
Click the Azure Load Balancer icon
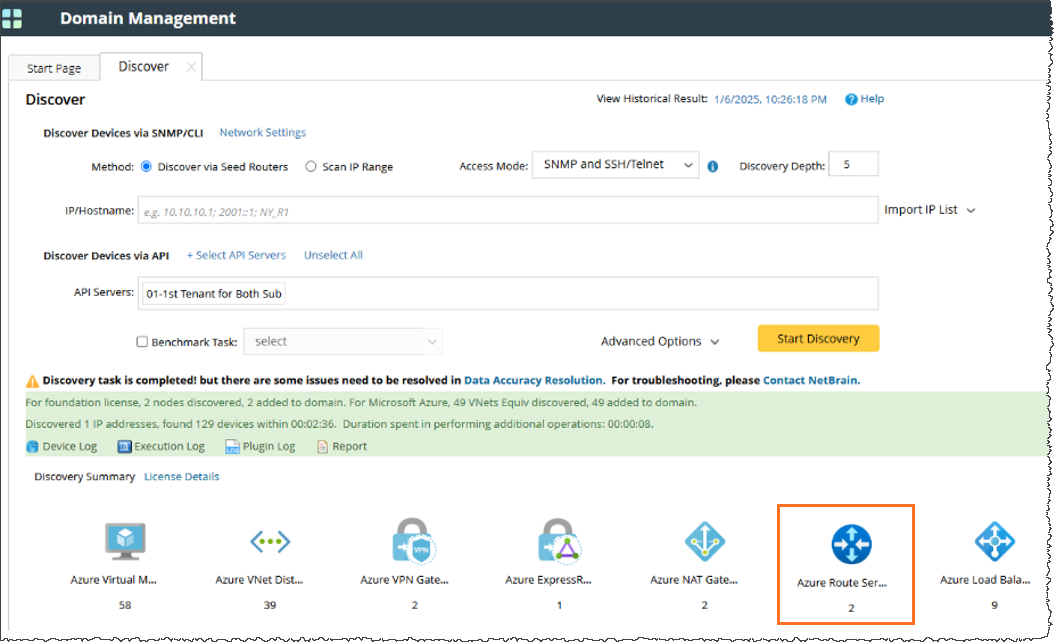[x=994, y=541]
